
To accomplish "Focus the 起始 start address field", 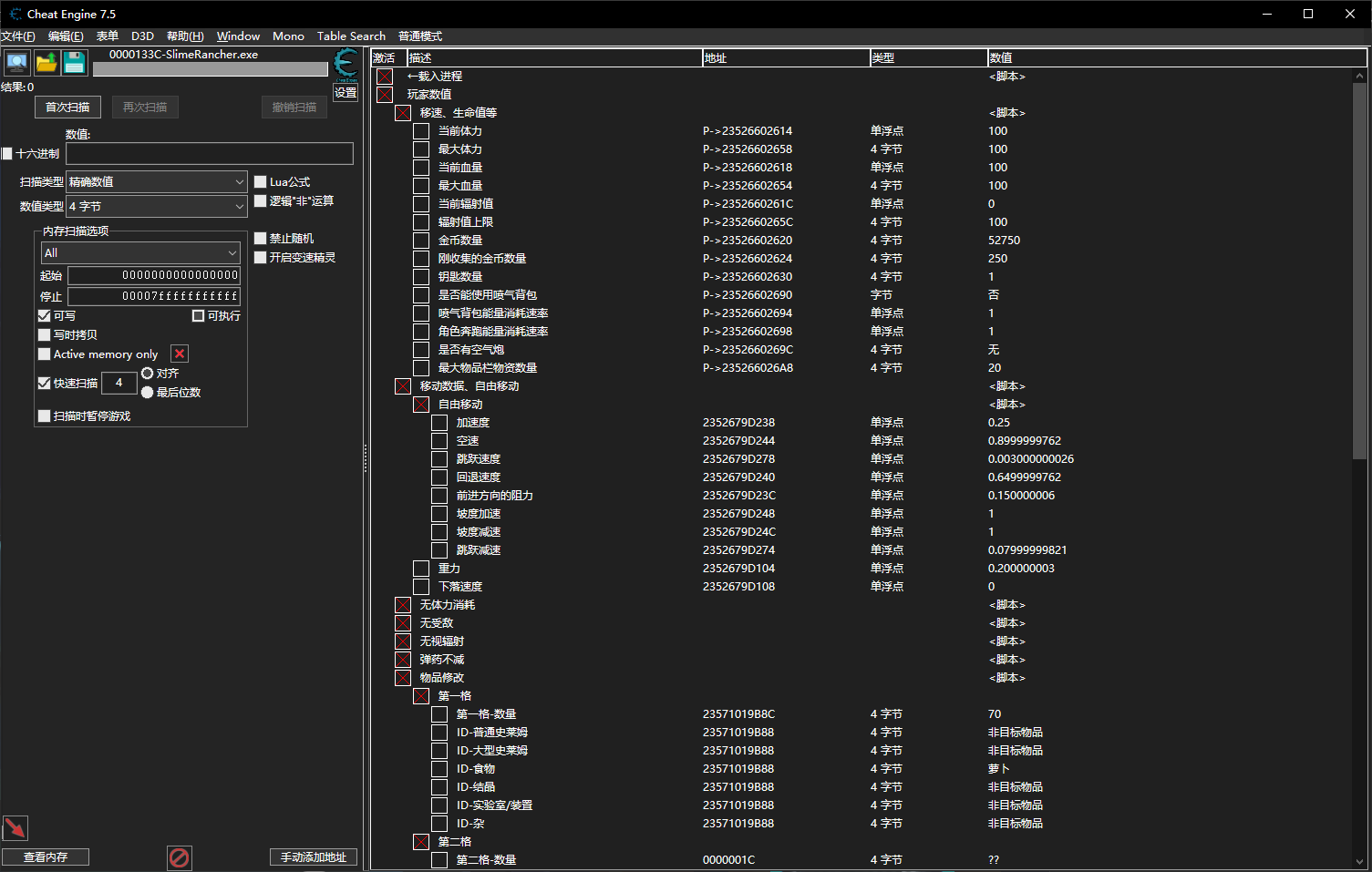I will [x=154, y=275].
